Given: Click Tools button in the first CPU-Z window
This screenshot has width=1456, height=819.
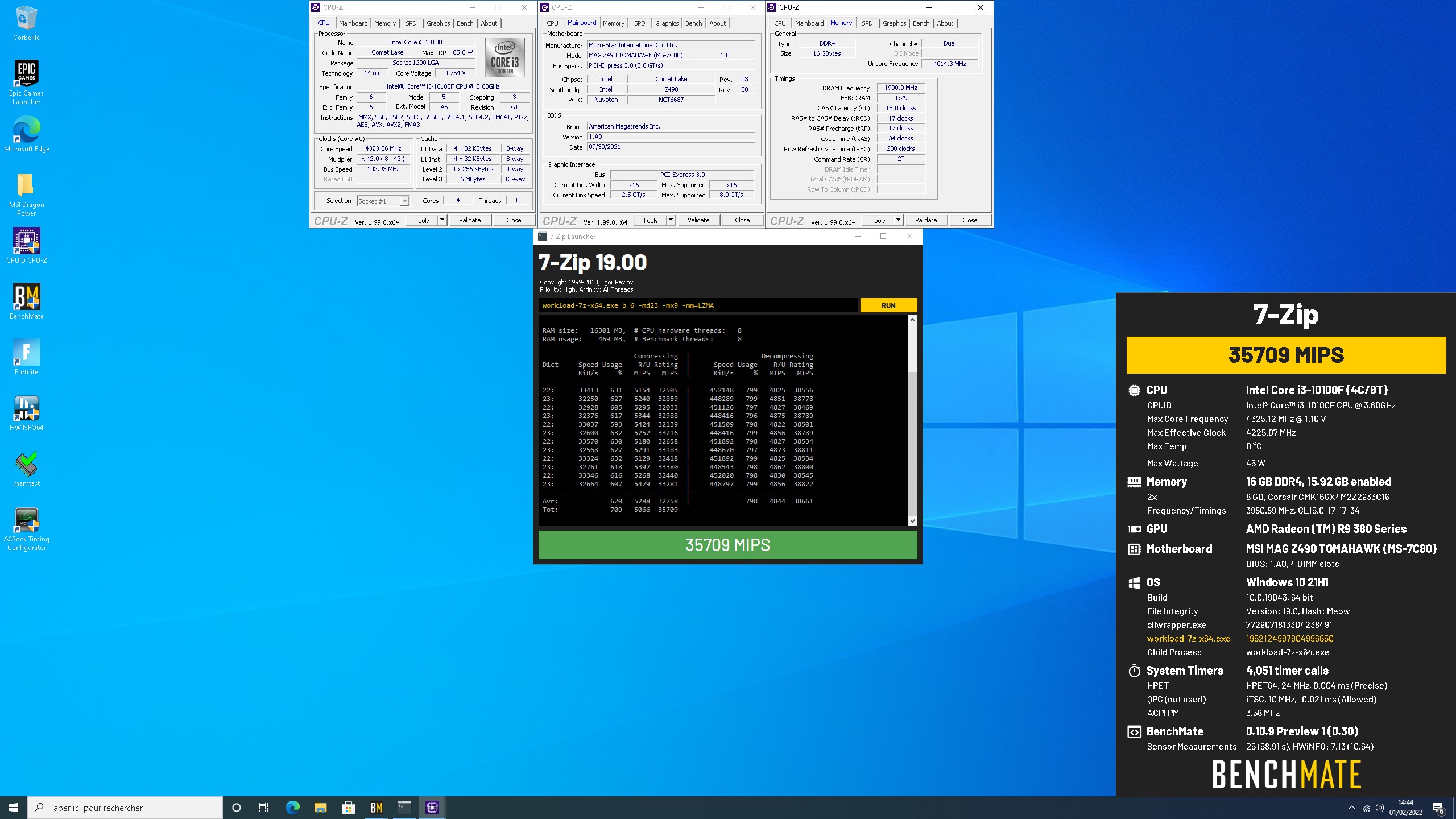Looking at the screenshot, I should pyautogui.click(x=421, y=220).
